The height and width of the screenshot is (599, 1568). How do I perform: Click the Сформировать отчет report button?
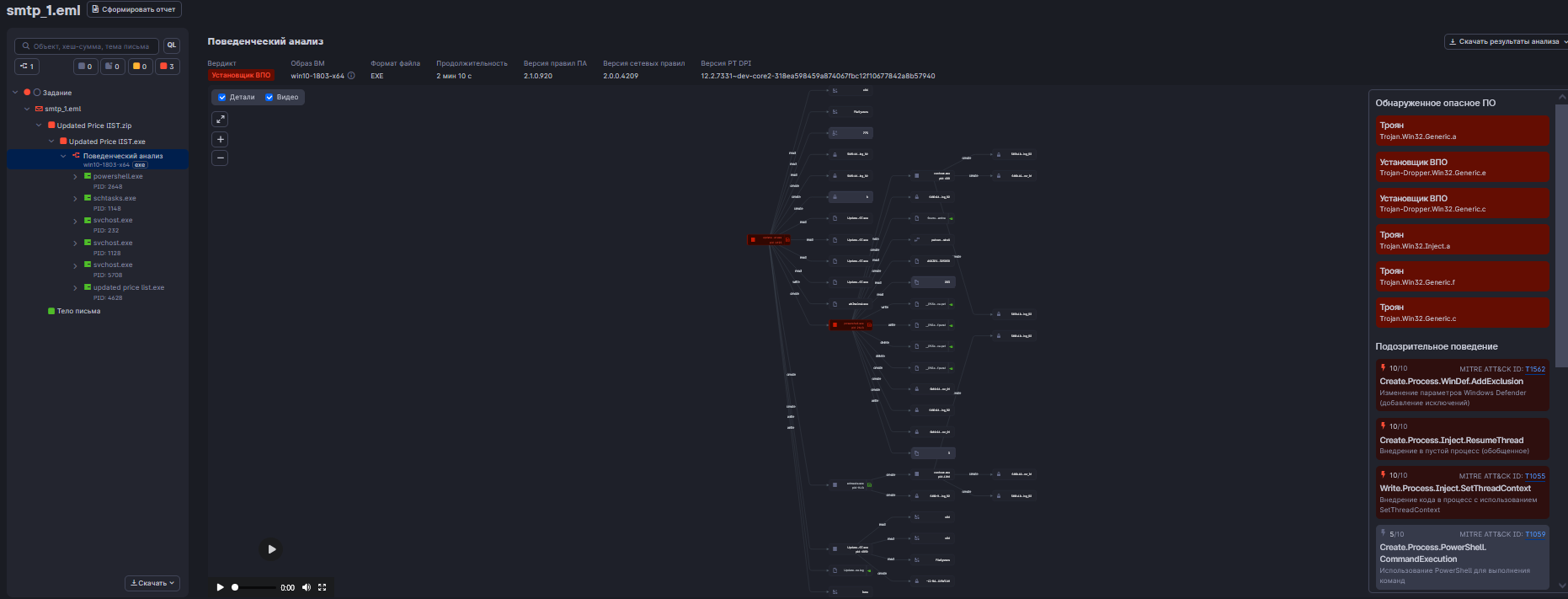click(134, 9)
